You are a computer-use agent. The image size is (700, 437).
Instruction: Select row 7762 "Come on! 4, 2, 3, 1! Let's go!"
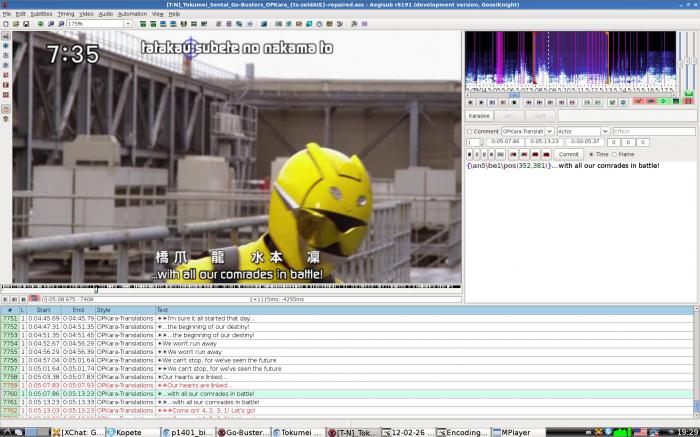pyautogui.click(x=346, y=410)
